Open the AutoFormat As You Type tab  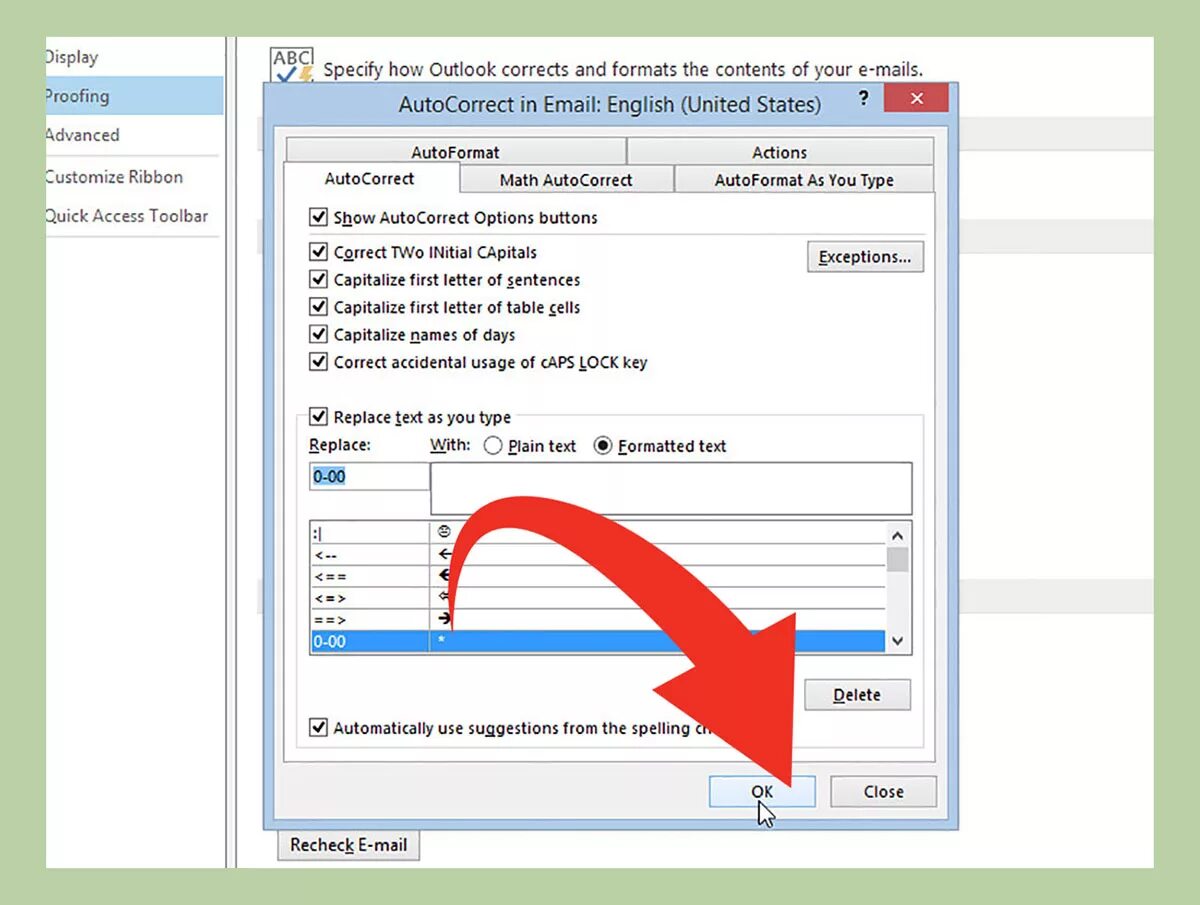click(x=804, y=180)
